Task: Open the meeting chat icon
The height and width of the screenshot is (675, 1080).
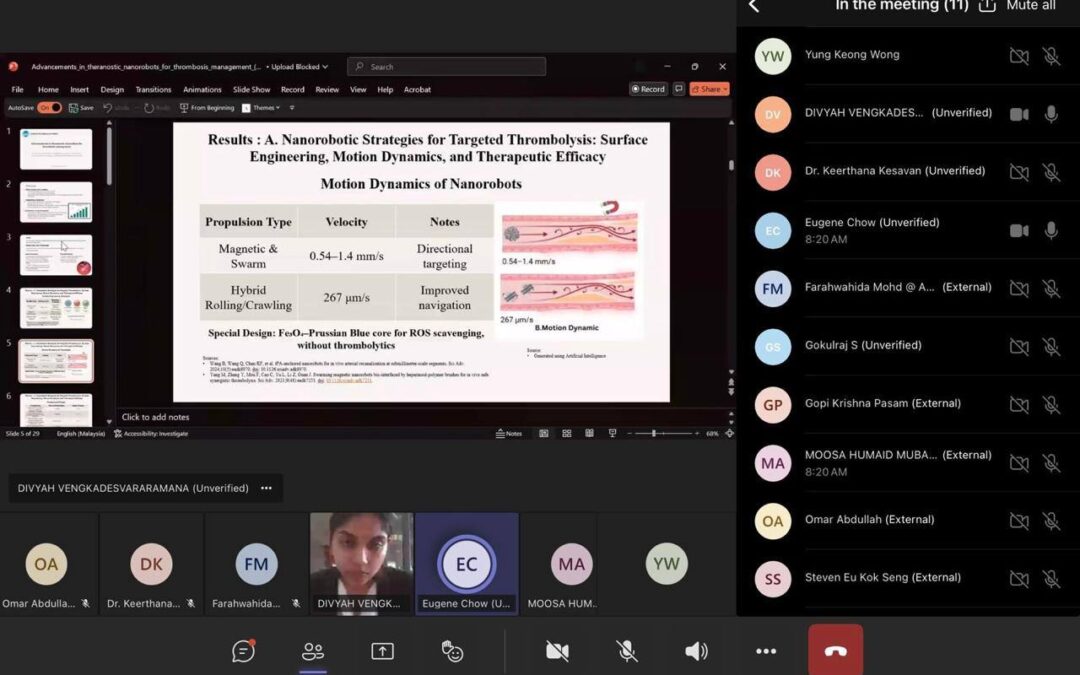Action: [243, 651]
